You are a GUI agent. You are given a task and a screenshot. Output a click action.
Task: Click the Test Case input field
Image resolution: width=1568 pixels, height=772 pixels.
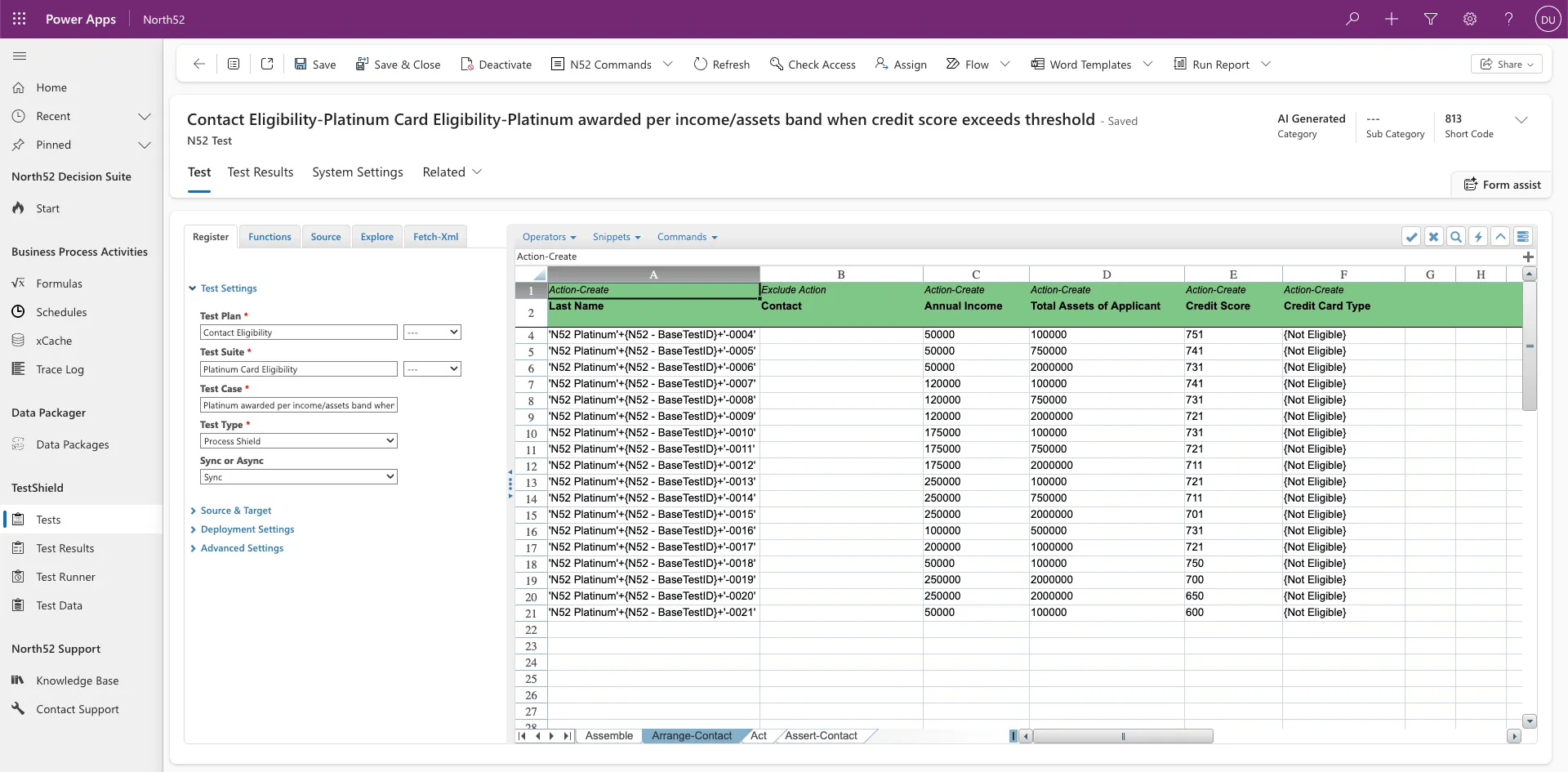299,405
